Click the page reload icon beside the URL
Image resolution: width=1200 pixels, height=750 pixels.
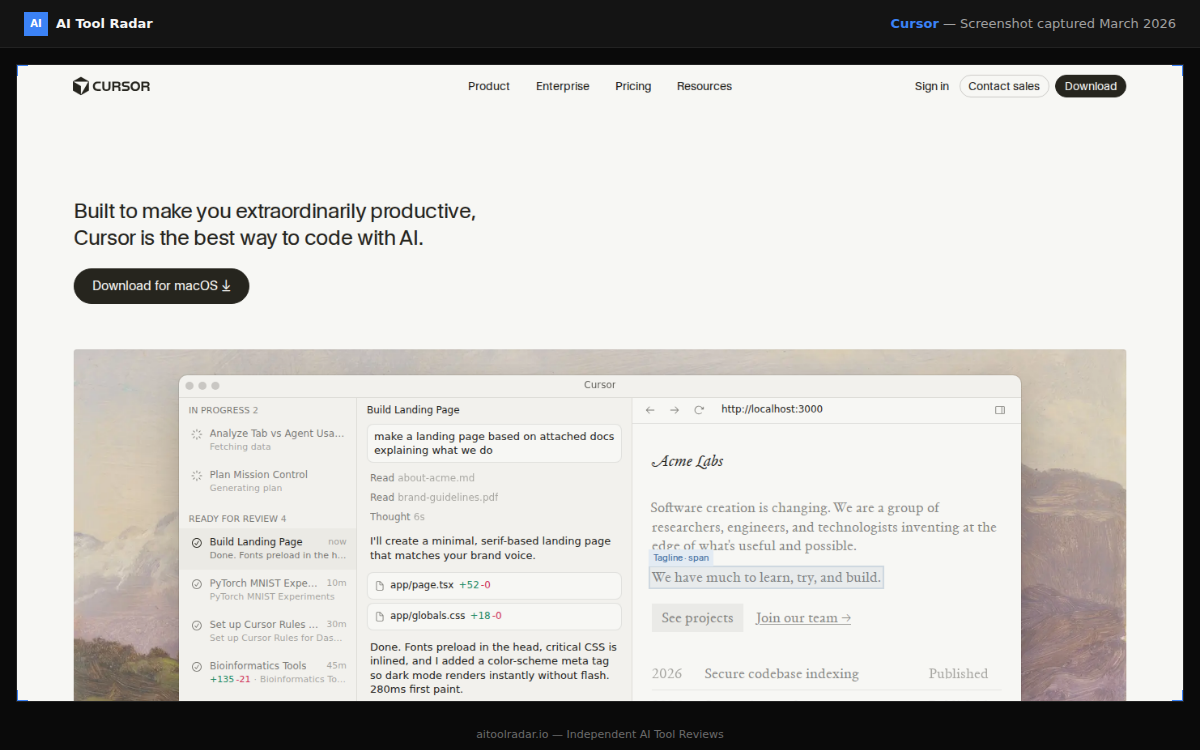click(x=699, y=409)
